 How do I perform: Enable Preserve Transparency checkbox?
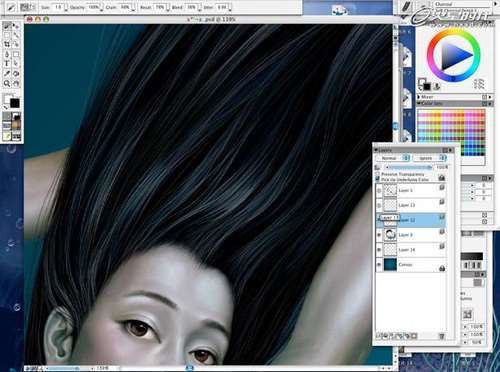[378, 174]
